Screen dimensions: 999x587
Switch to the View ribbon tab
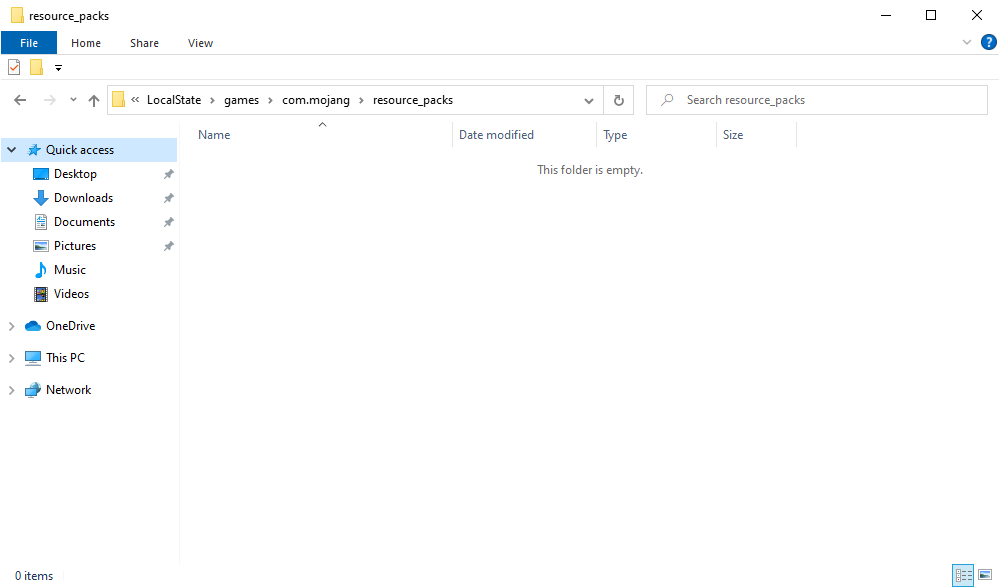[x=200, y=43]
